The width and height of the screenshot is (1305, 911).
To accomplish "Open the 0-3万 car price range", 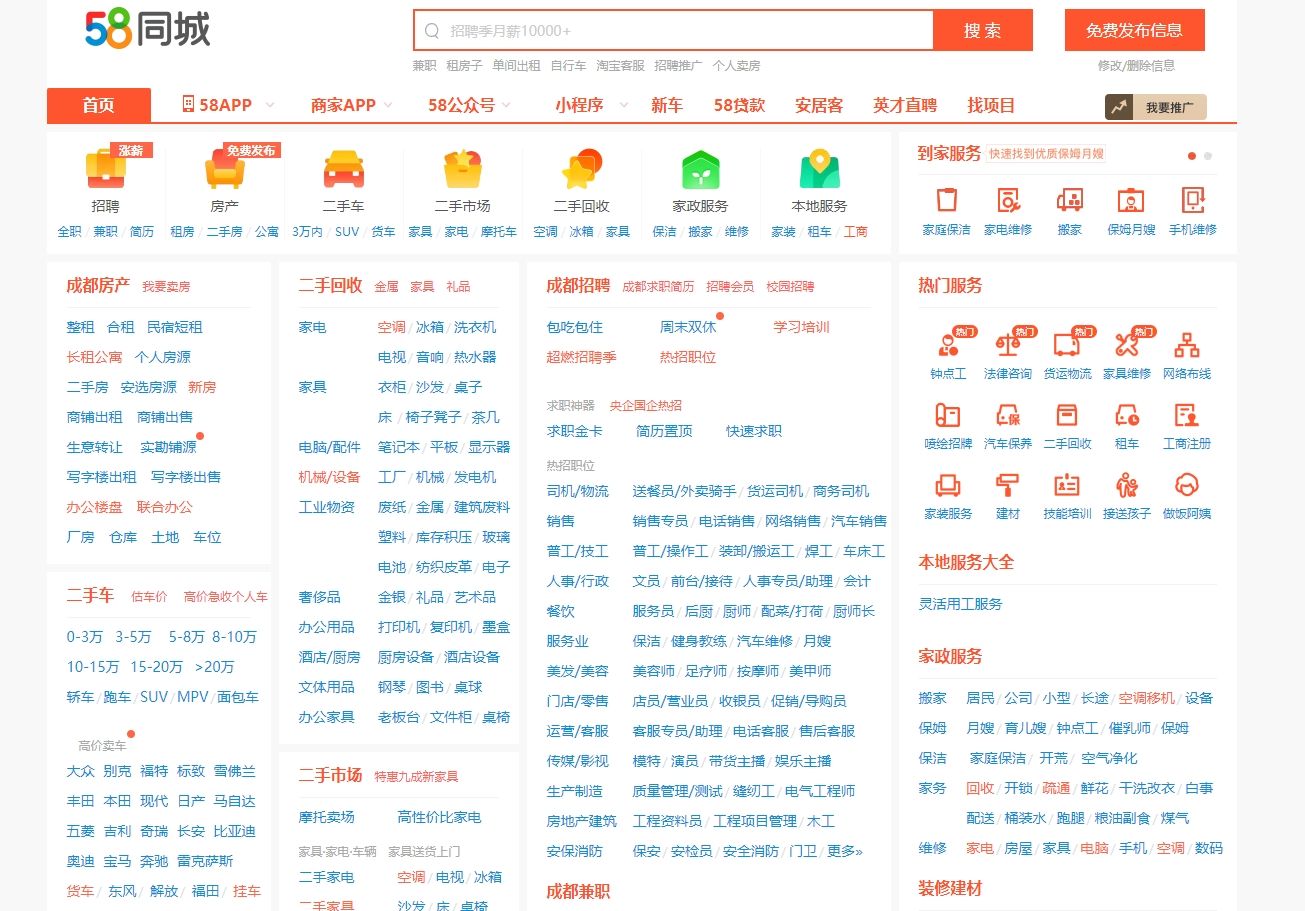I will [x=84, y=637].
